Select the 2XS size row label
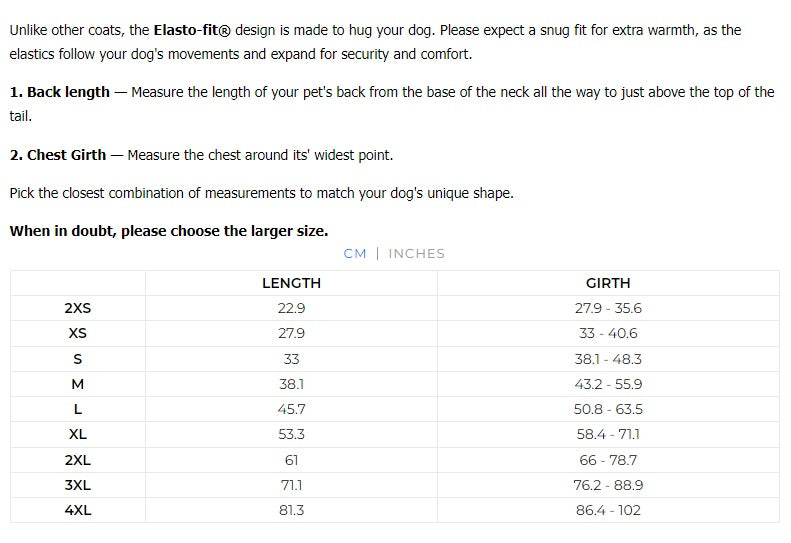Screen dimensions: 791x543 (x=78, y=308)
